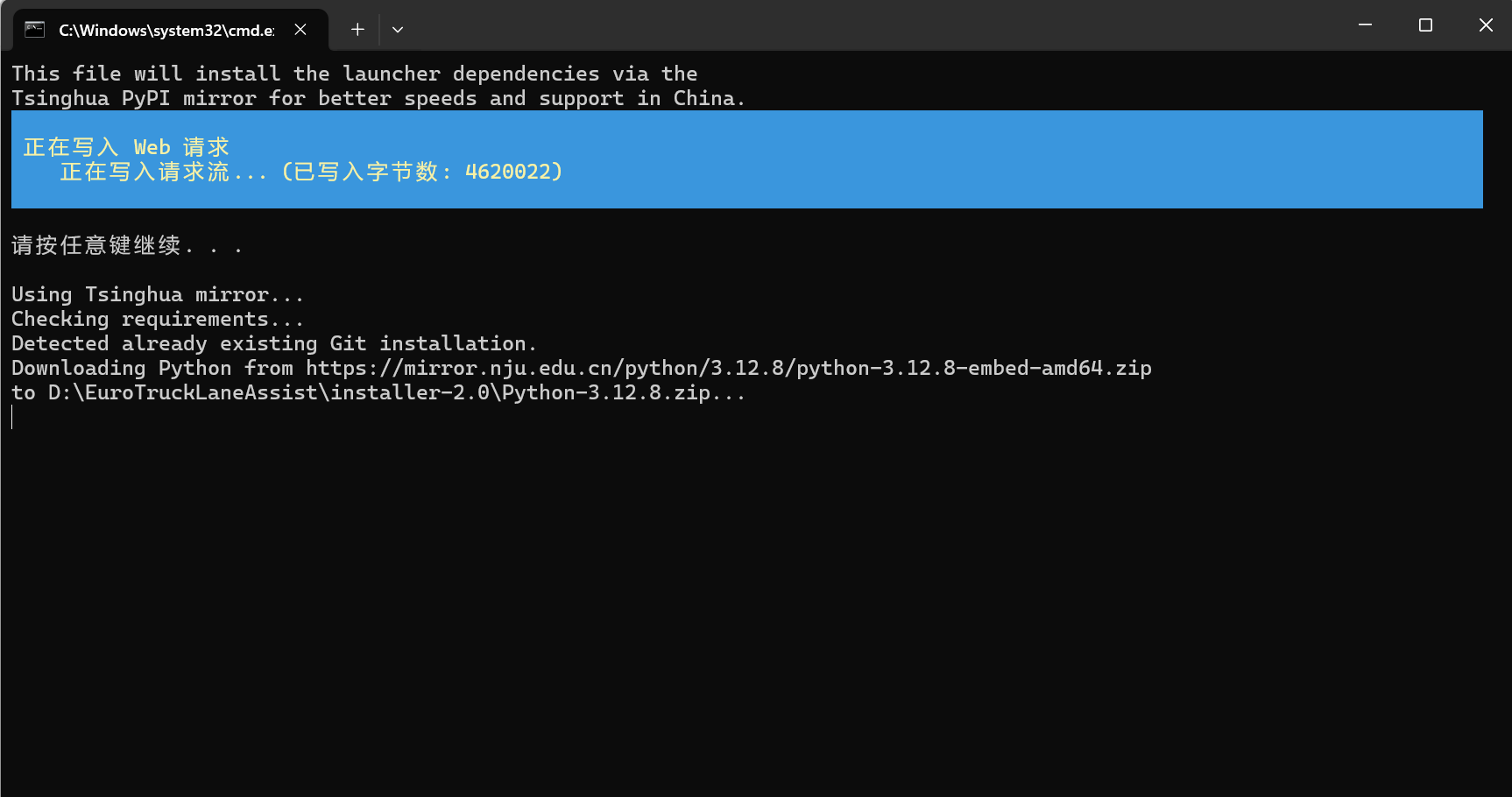Click the "This file will install" first line

[354, 74]
